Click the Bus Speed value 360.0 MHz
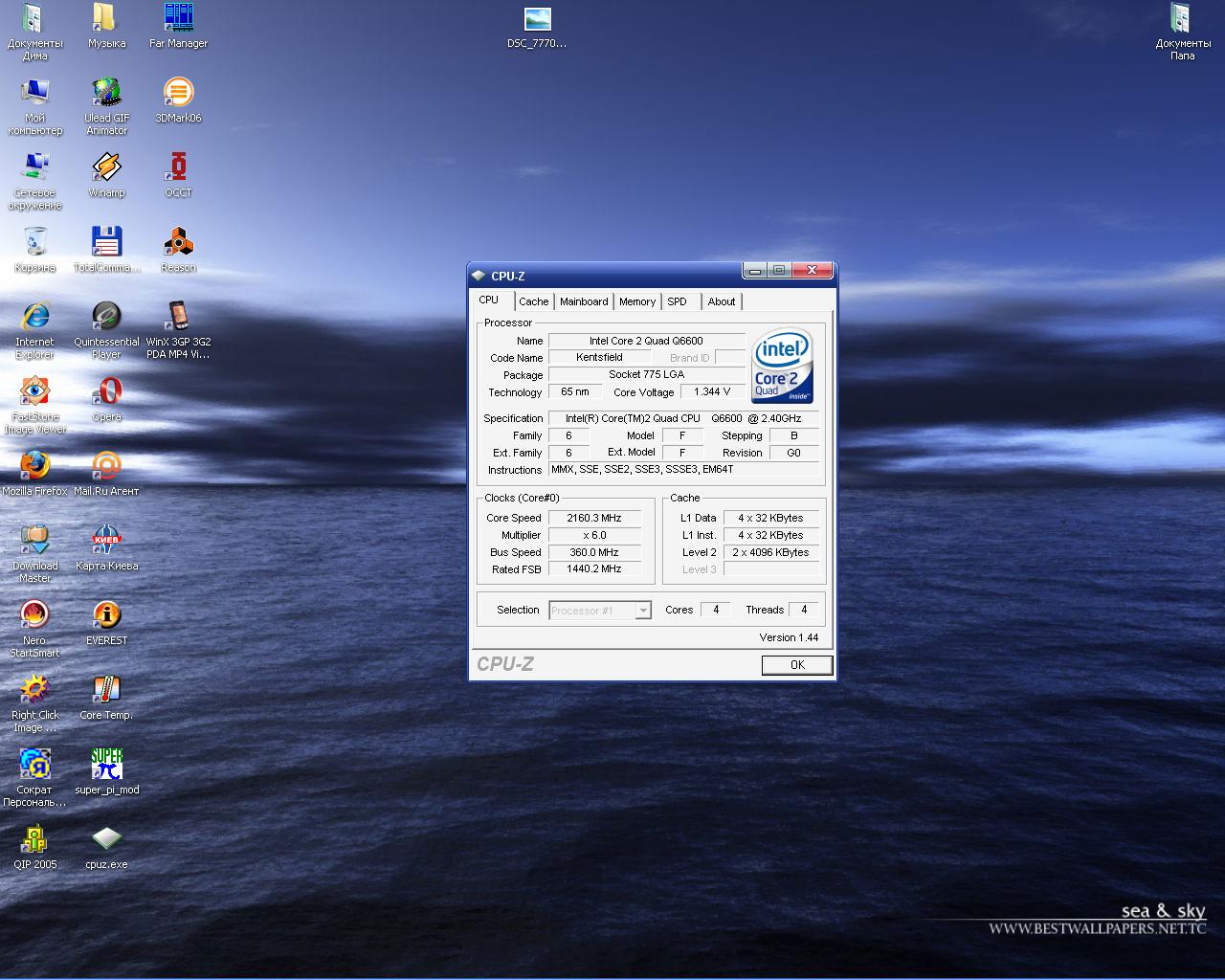The height and width of the screenshot is (980, 1225). [x=594, y=552]
